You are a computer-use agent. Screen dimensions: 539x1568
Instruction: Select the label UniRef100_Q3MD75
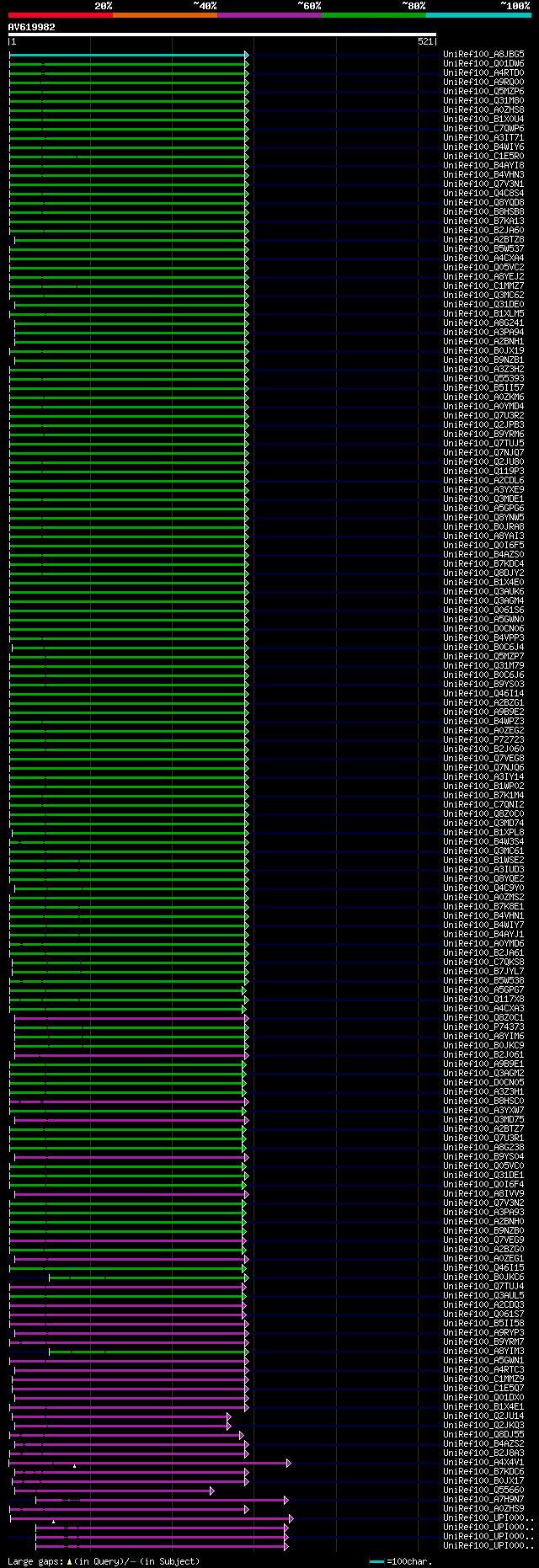(483, 1119)
